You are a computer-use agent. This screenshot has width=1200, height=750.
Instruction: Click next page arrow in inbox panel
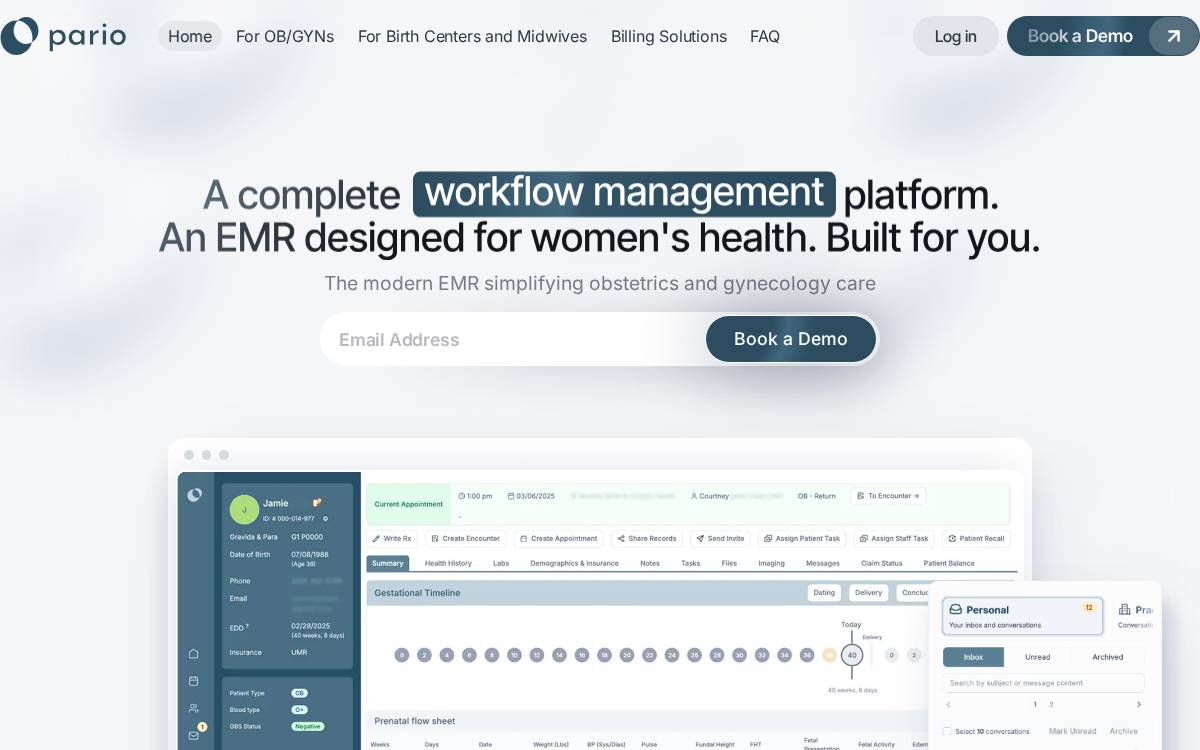click(1138, 704)
